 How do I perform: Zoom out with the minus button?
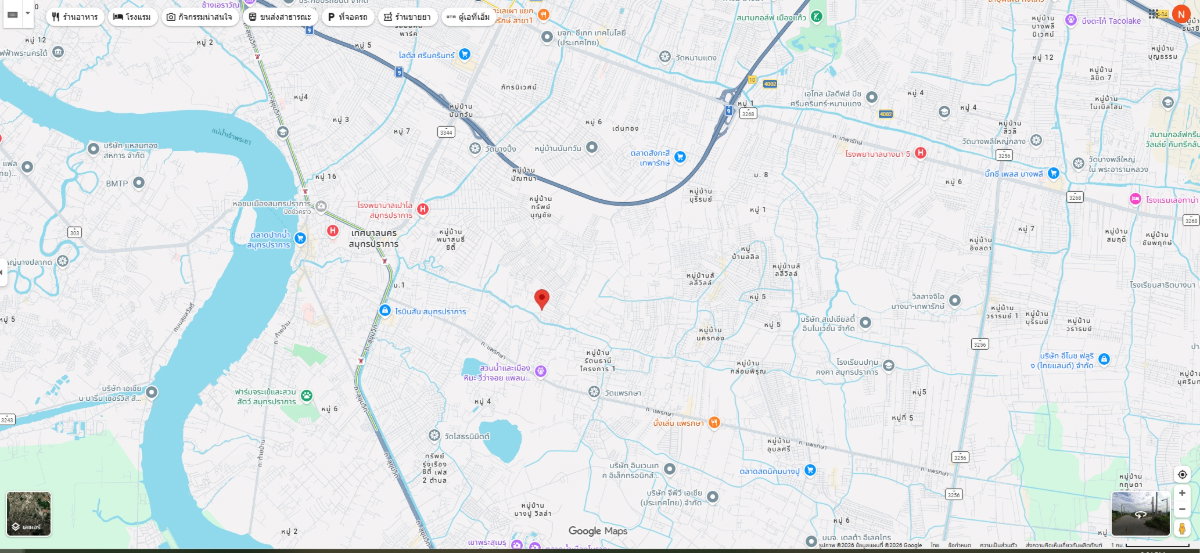tap(1181, 509)
